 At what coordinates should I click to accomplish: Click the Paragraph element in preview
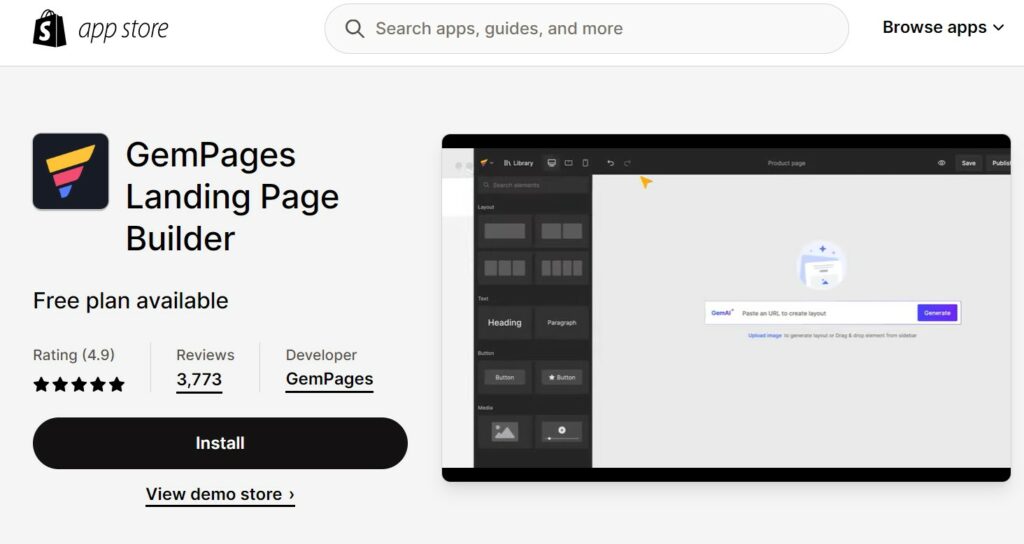tap(562, 323)
